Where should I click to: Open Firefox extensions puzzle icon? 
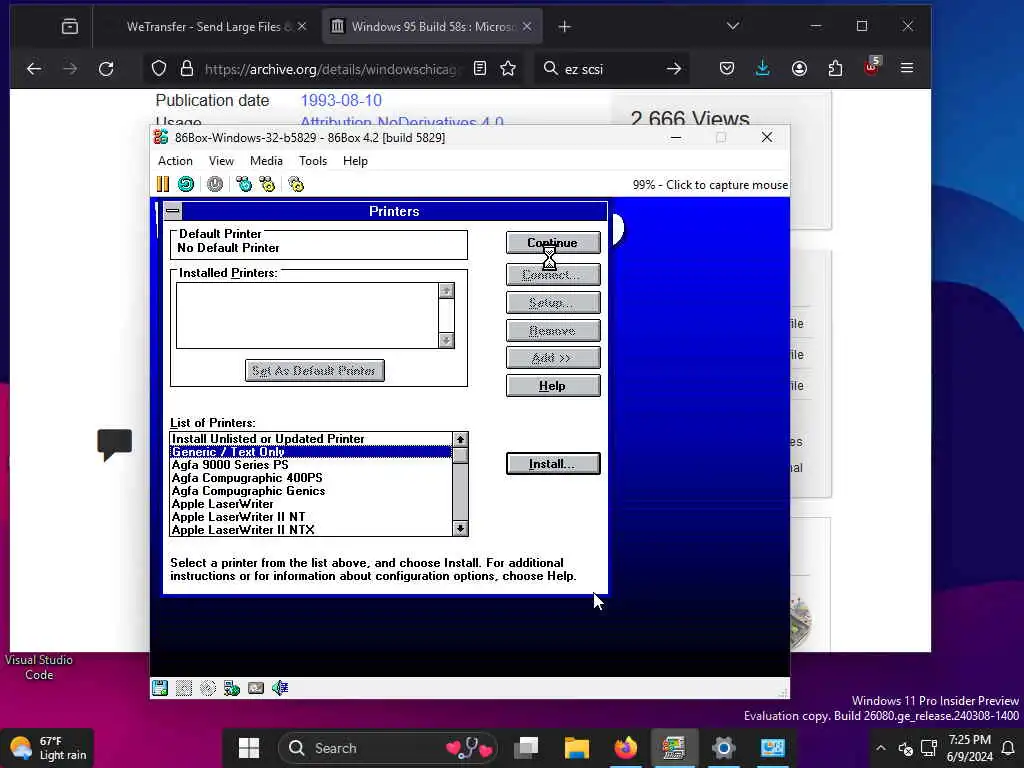tap(835, 68)
